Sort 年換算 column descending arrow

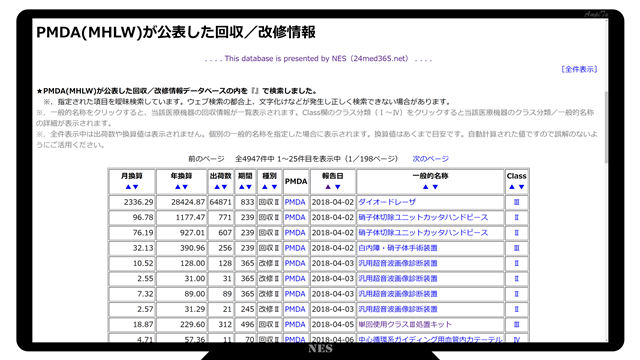coord(185,187)
